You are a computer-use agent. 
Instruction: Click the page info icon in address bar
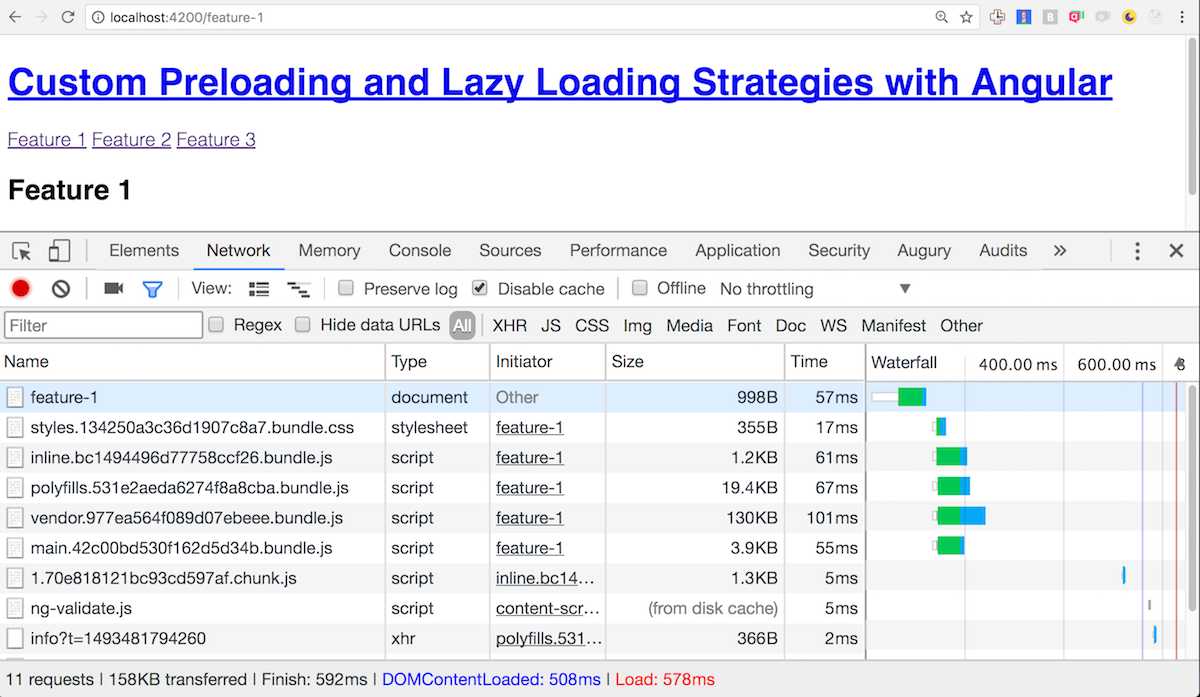99,17
